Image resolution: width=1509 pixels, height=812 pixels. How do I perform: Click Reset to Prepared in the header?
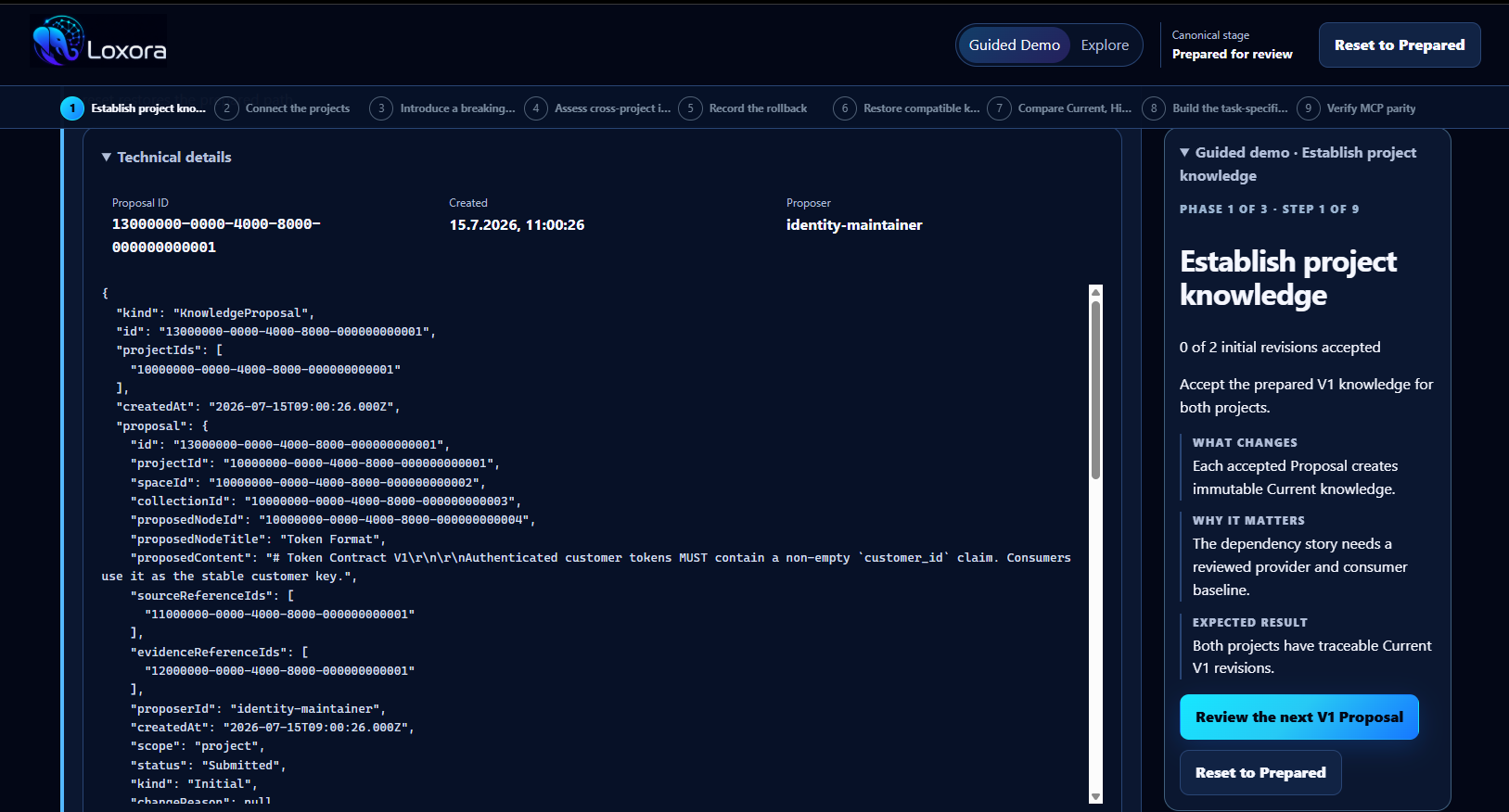tap(1400, 45)
